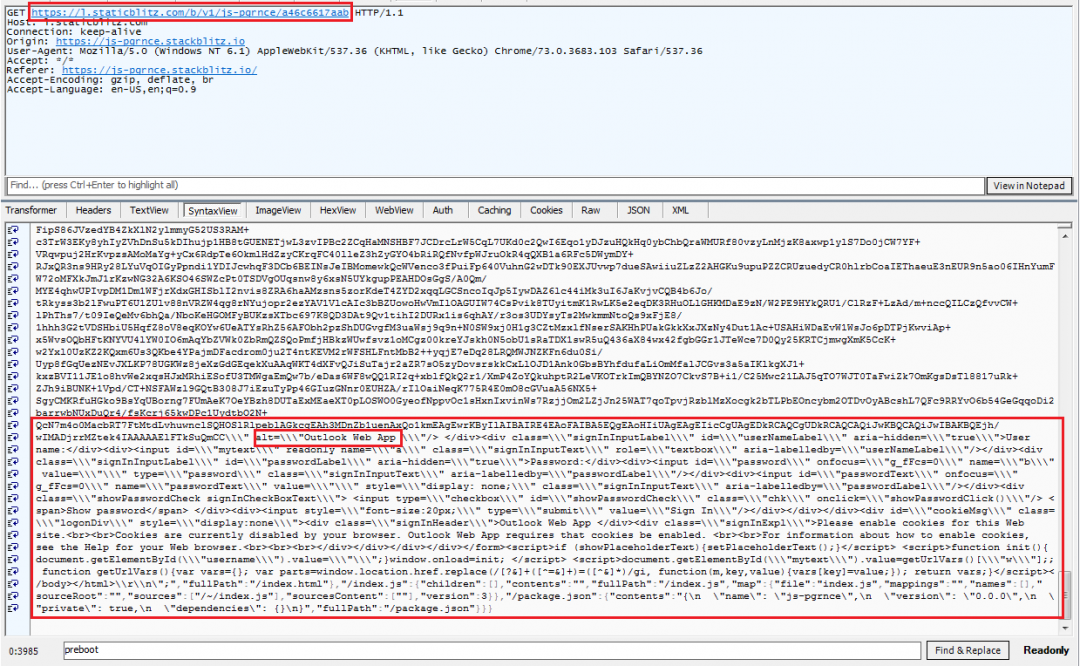
Task: Open the Cookies tab
Action: (x=546, y=210)
